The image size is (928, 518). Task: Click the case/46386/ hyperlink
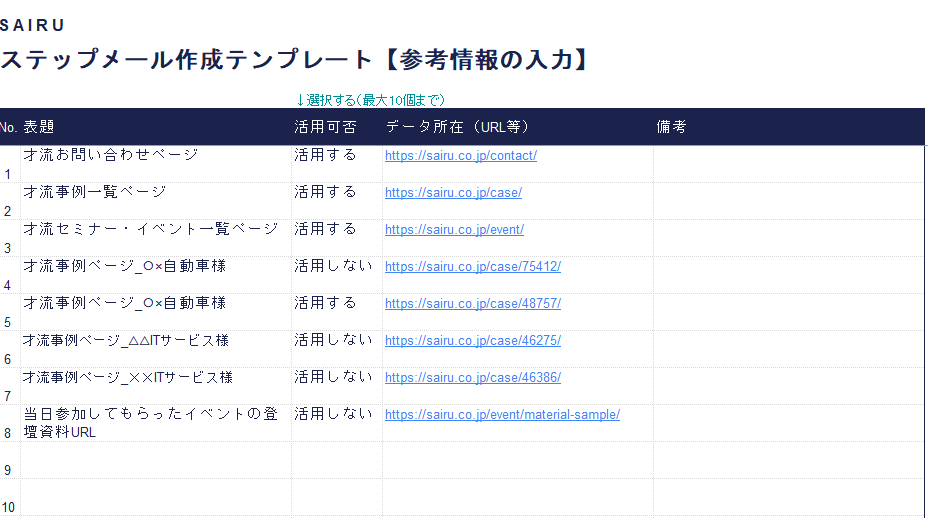472,378
